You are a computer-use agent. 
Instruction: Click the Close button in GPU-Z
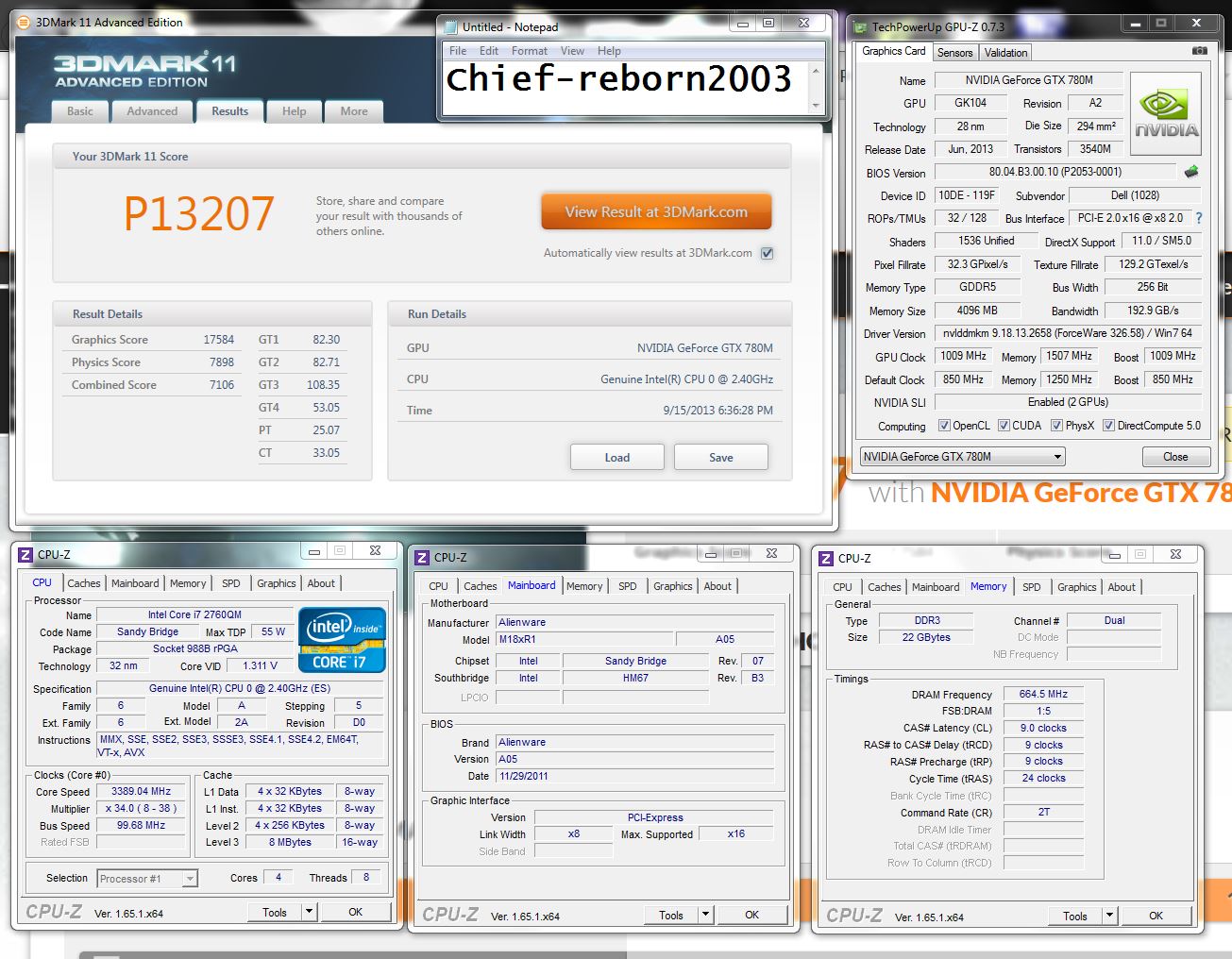tap(1175, 457)
